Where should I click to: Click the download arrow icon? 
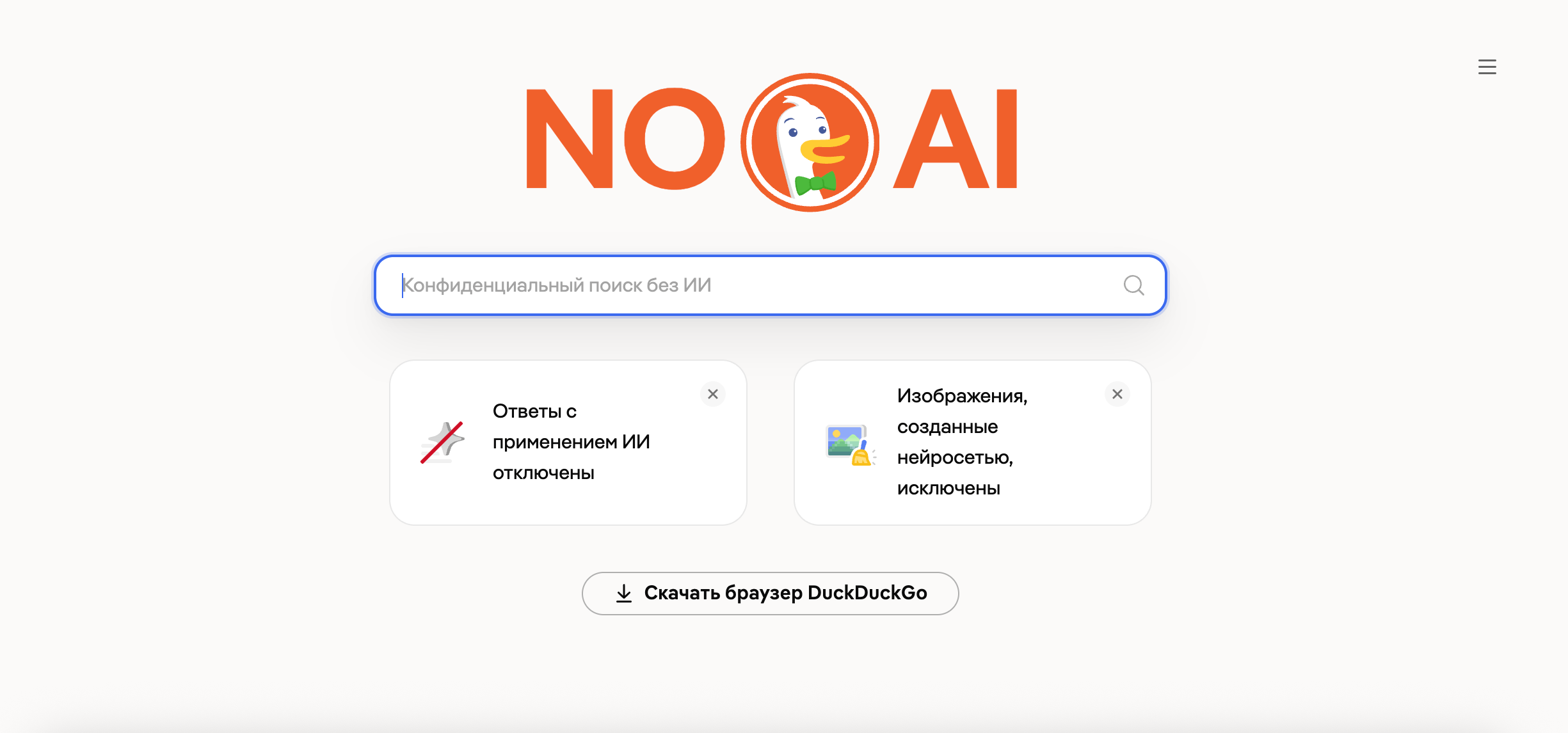click(x=624, y=593)
